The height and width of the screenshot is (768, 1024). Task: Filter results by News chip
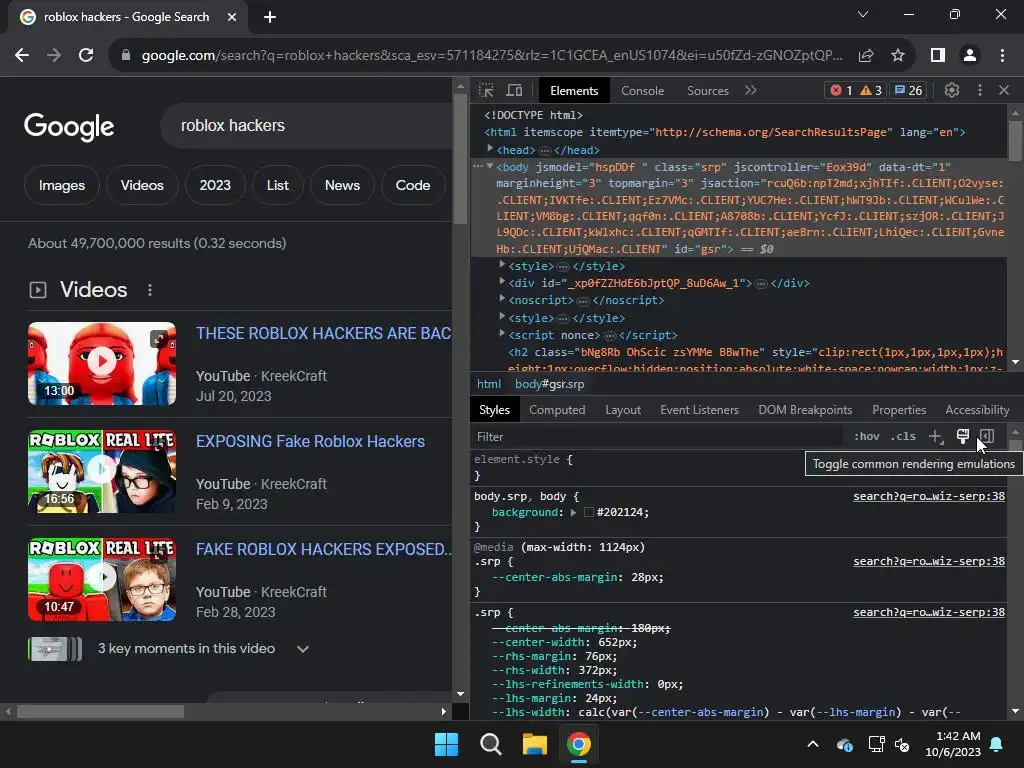click(342, 185)
